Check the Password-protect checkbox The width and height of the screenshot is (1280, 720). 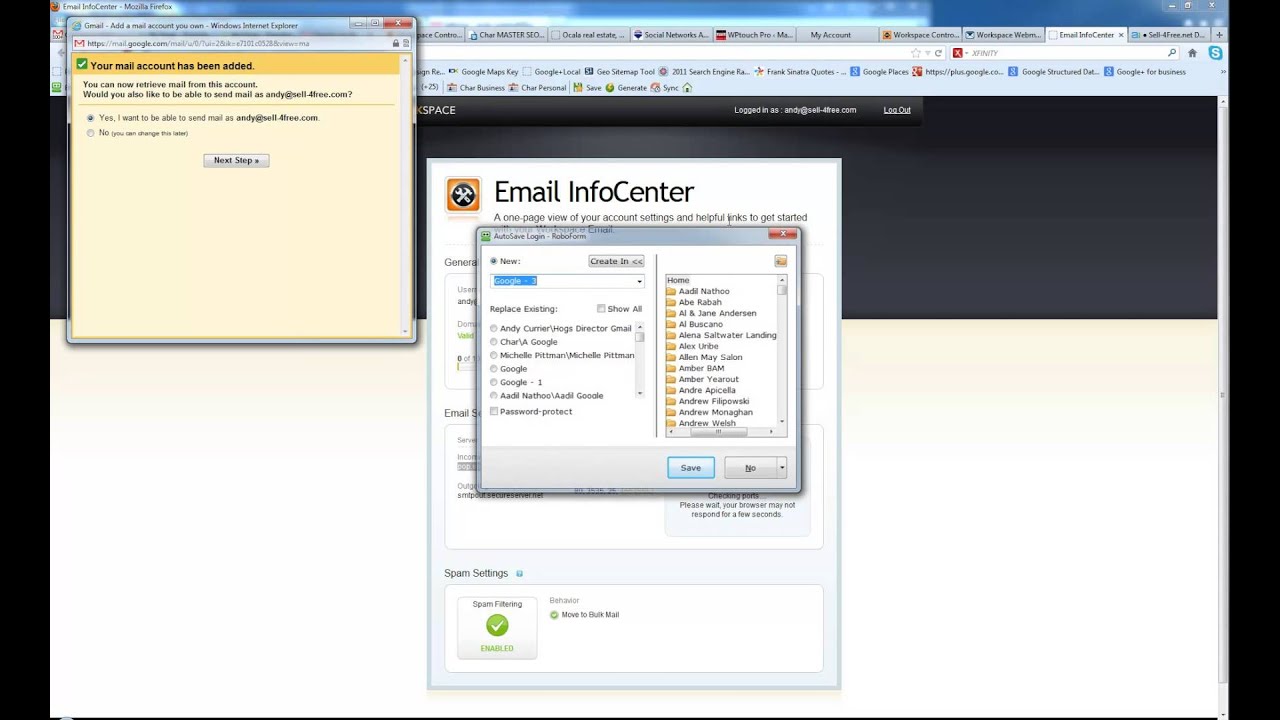[x=494, y=411]
